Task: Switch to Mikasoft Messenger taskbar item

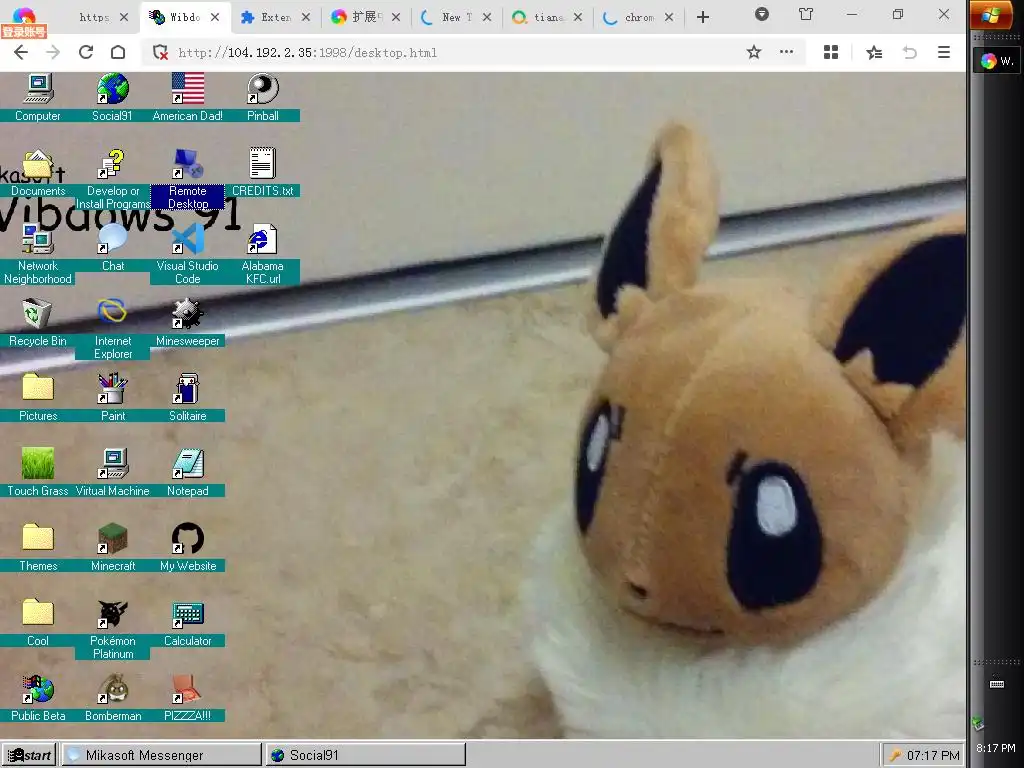Action: coord(161,755)
